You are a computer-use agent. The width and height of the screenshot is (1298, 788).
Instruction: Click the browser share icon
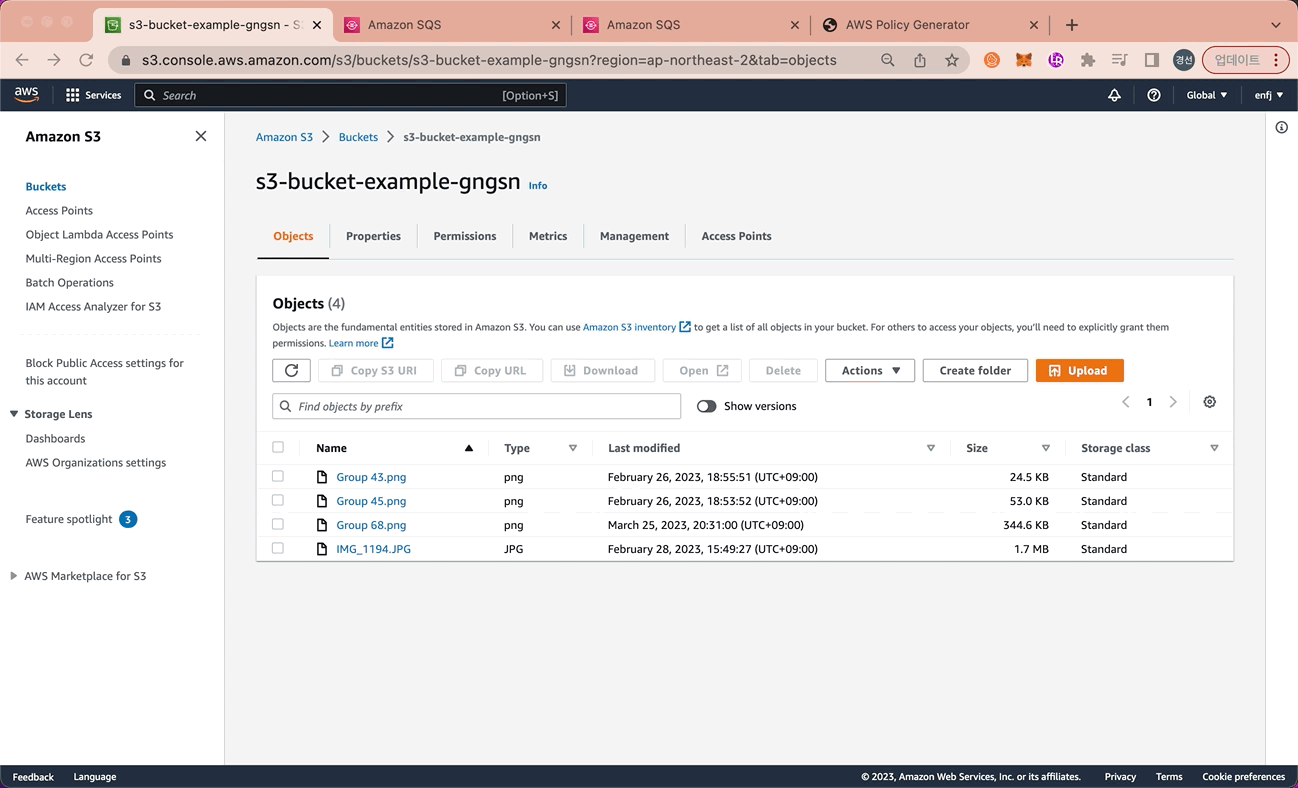920,60
